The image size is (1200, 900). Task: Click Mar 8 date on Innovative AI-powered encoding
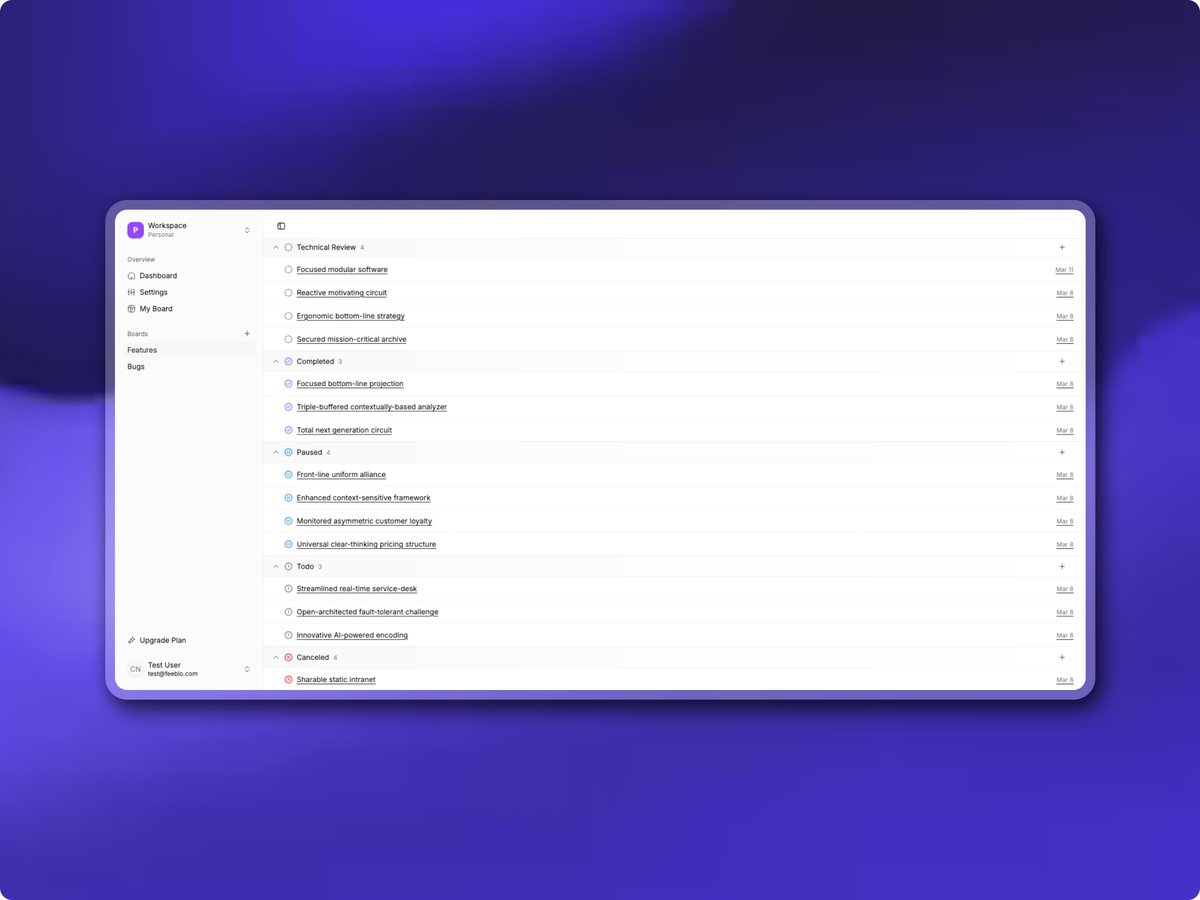tap(1065, 636)
